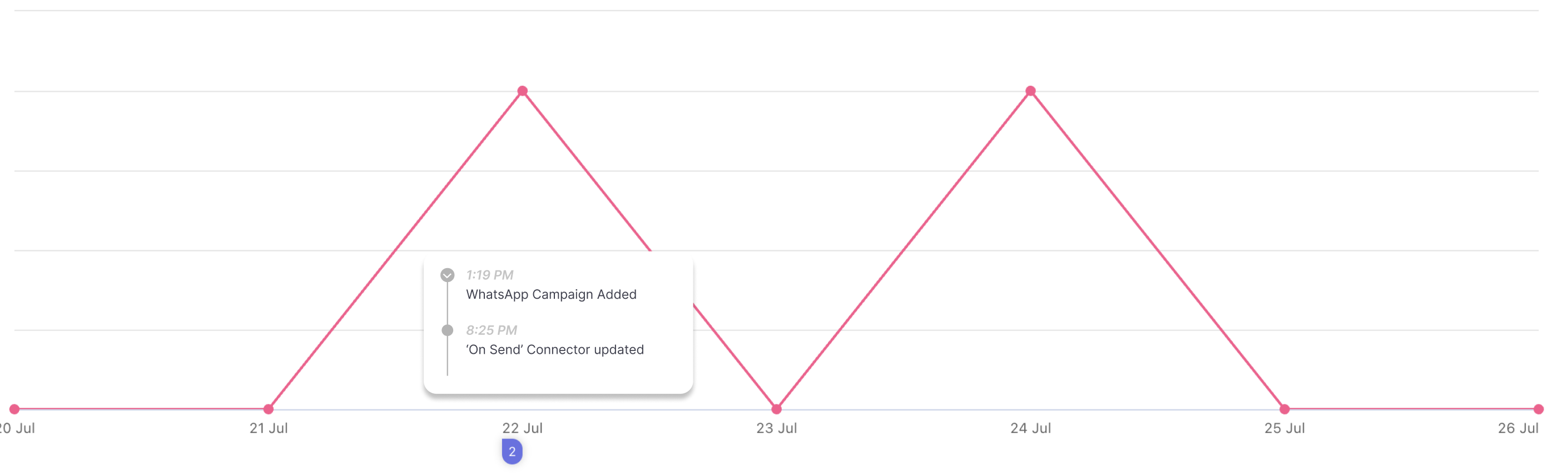
Task: Click the 22 Jul axis label
Action: (522, 428)
